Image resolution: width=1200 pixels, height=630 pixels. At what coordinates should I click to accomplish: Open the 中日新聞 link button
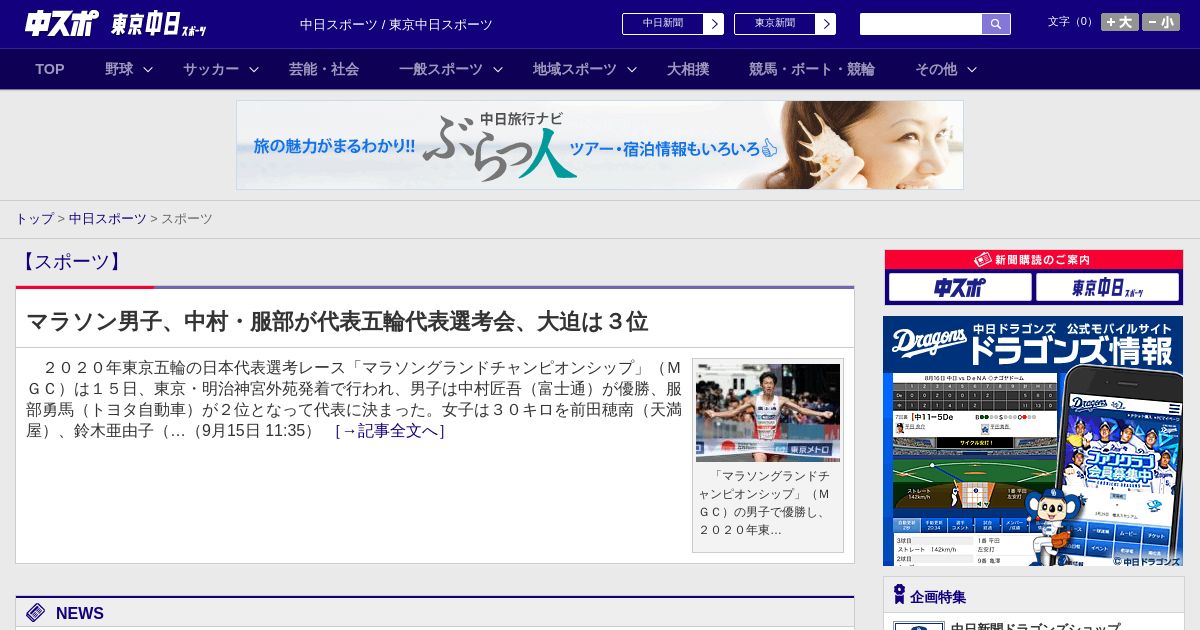(673, 24)
